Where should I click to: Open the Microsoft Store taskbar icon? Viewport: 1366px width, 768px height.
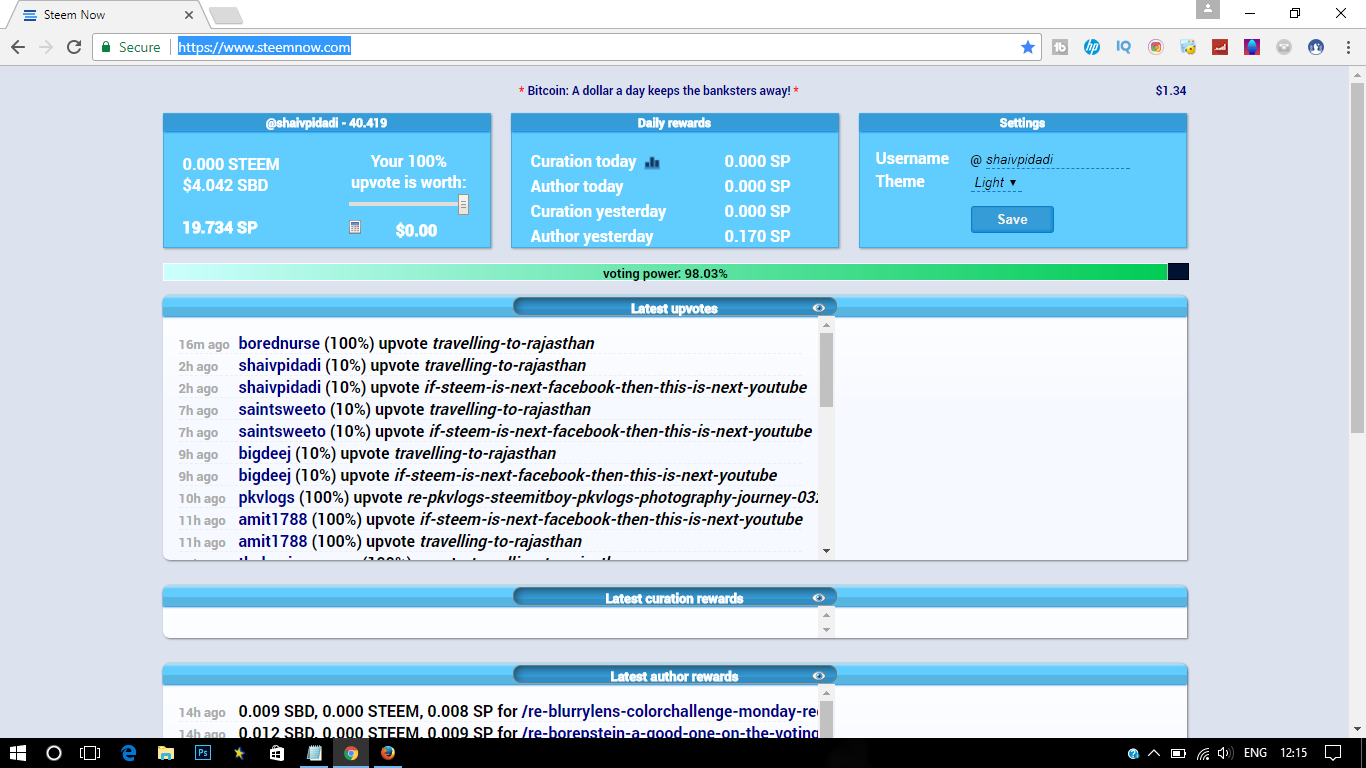pos(277,753)
